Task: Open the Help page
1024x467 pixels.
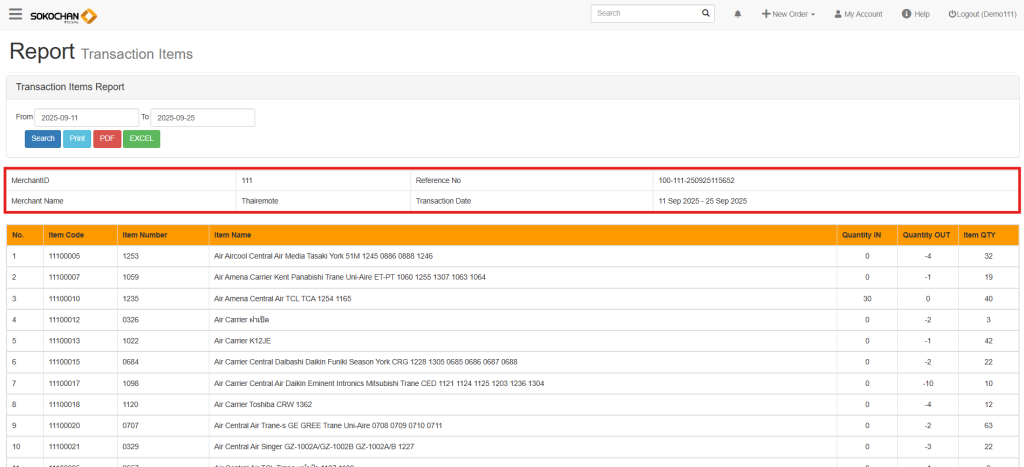Action: 915,14
